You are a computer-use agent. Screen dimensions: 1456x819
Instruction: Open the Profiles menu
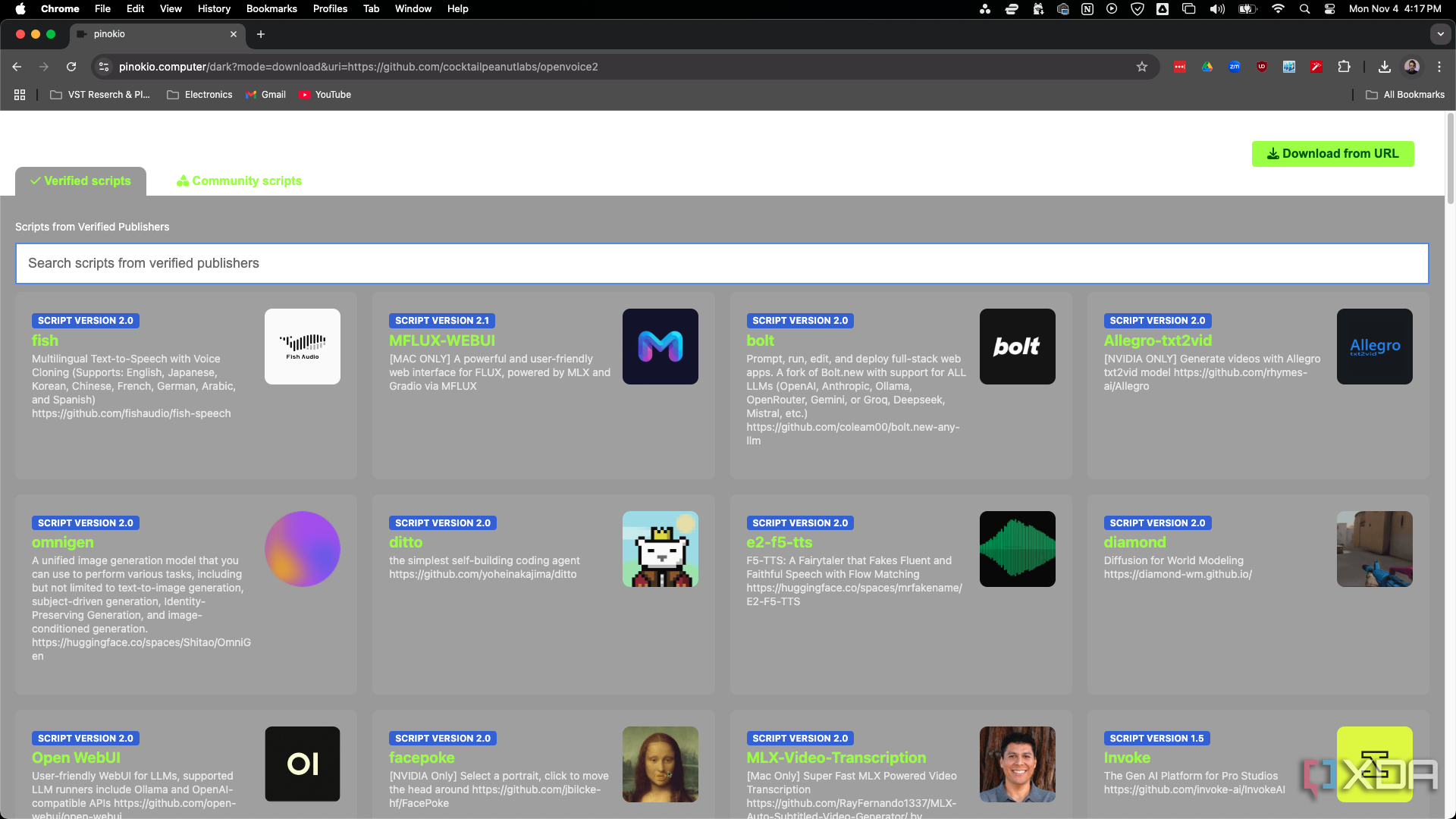click(330, 9)
